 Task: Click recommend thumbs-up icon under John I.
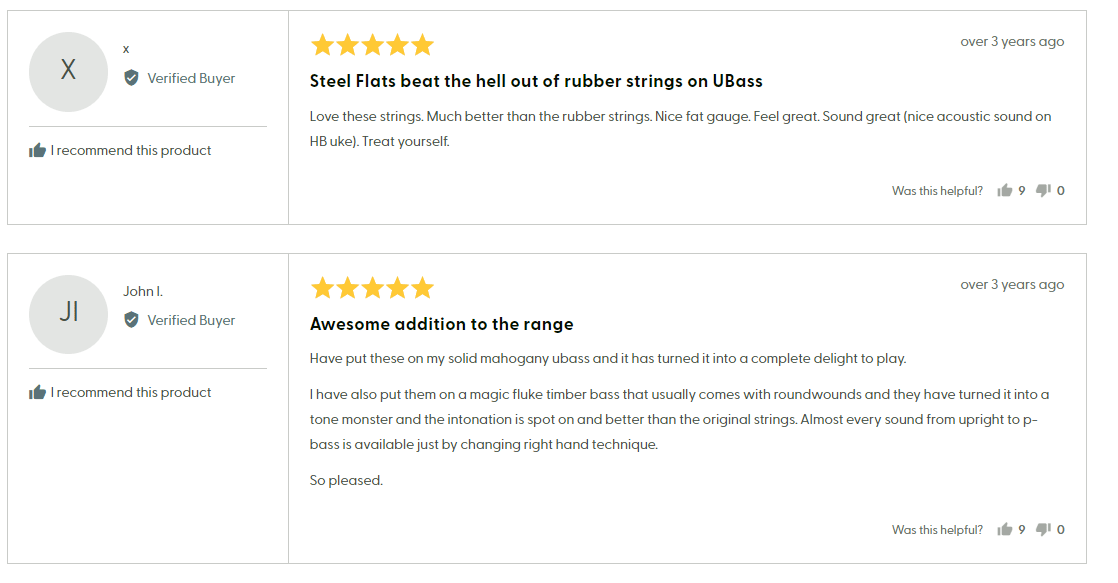point(38,392)
